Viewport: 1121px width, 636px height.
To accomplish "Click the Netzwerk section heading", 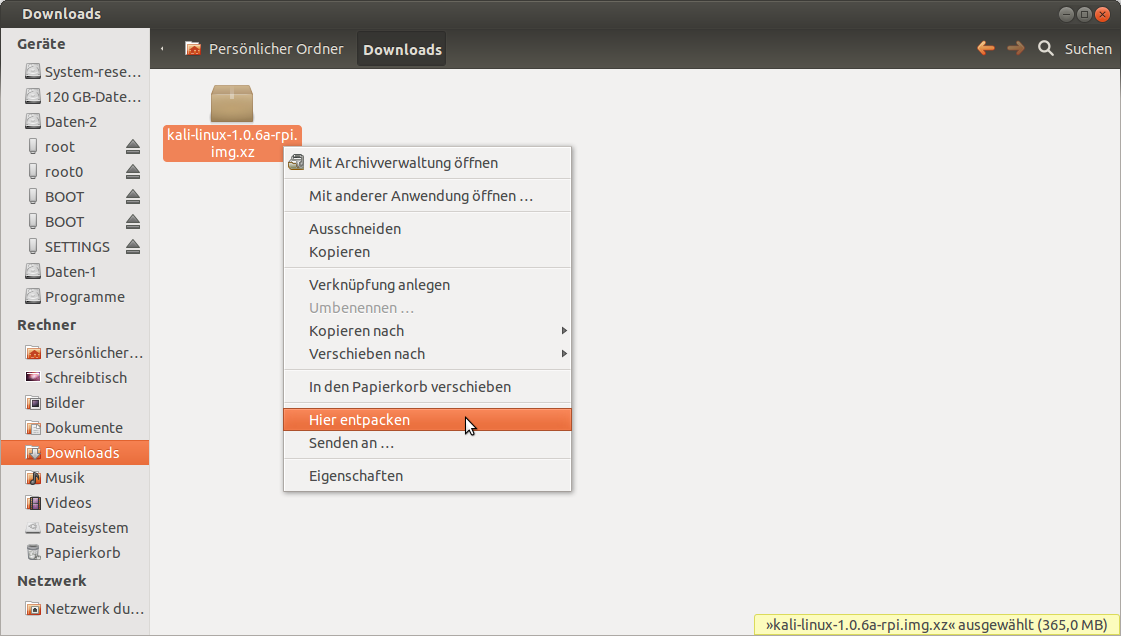I will coord(51,580).
